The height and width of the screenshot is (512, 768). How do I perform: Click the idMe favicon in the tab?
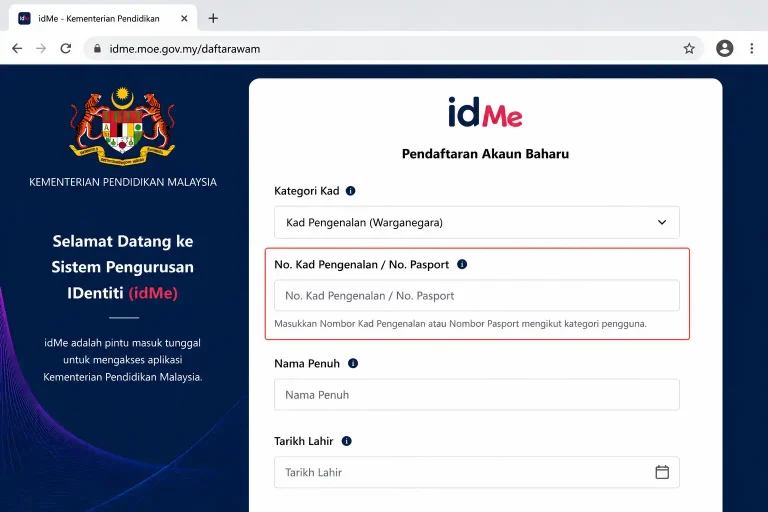[x=24, y=19]
